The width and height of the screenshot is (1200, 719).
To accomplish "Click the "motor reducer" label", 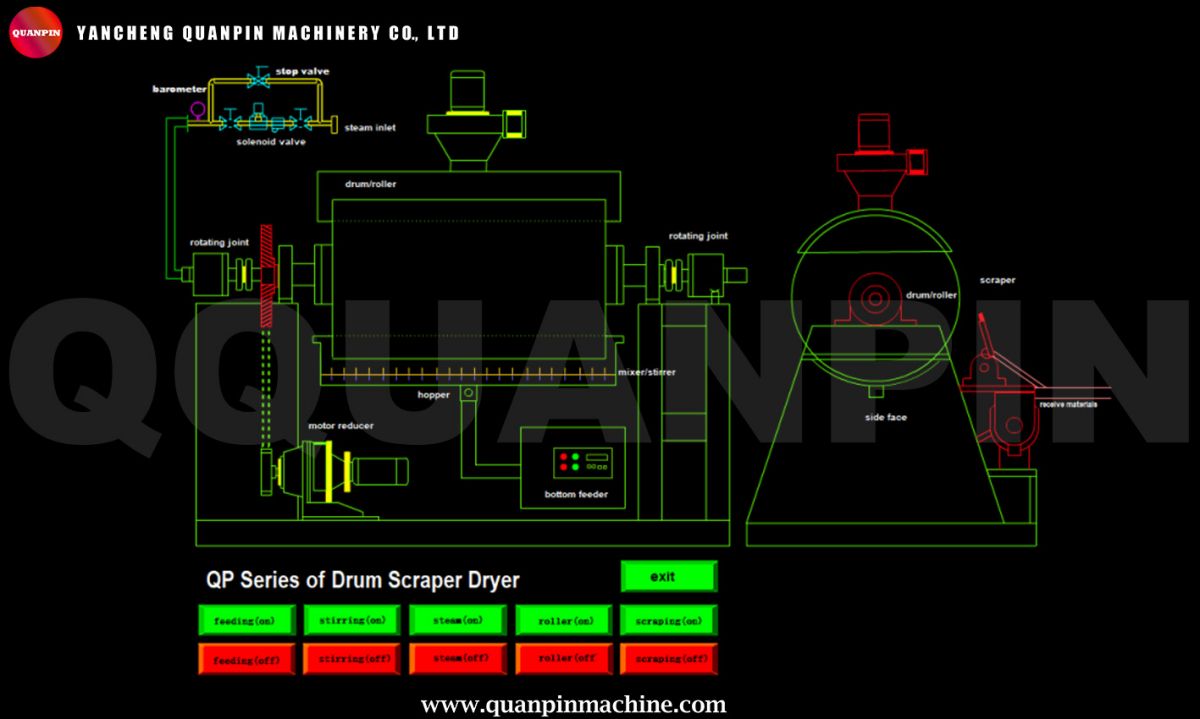I will (x=340, y=426).
